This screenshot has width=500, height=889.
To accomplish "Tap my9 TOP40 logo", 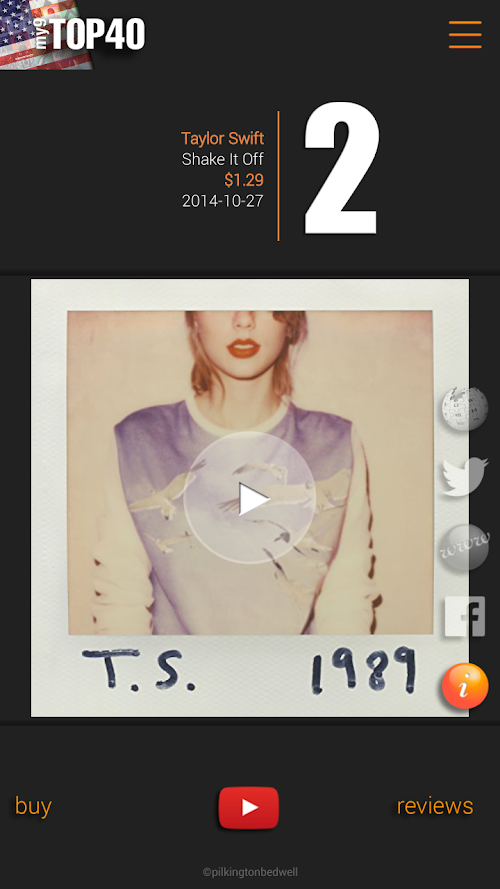I will 74,35.
